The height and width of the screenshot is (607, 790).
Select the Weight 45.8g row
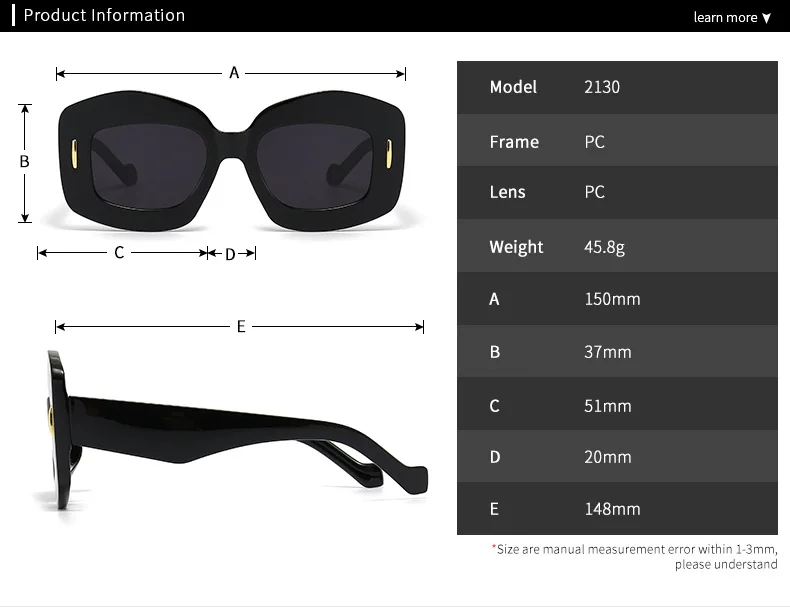pyautogui.click(x=617, y=246)
